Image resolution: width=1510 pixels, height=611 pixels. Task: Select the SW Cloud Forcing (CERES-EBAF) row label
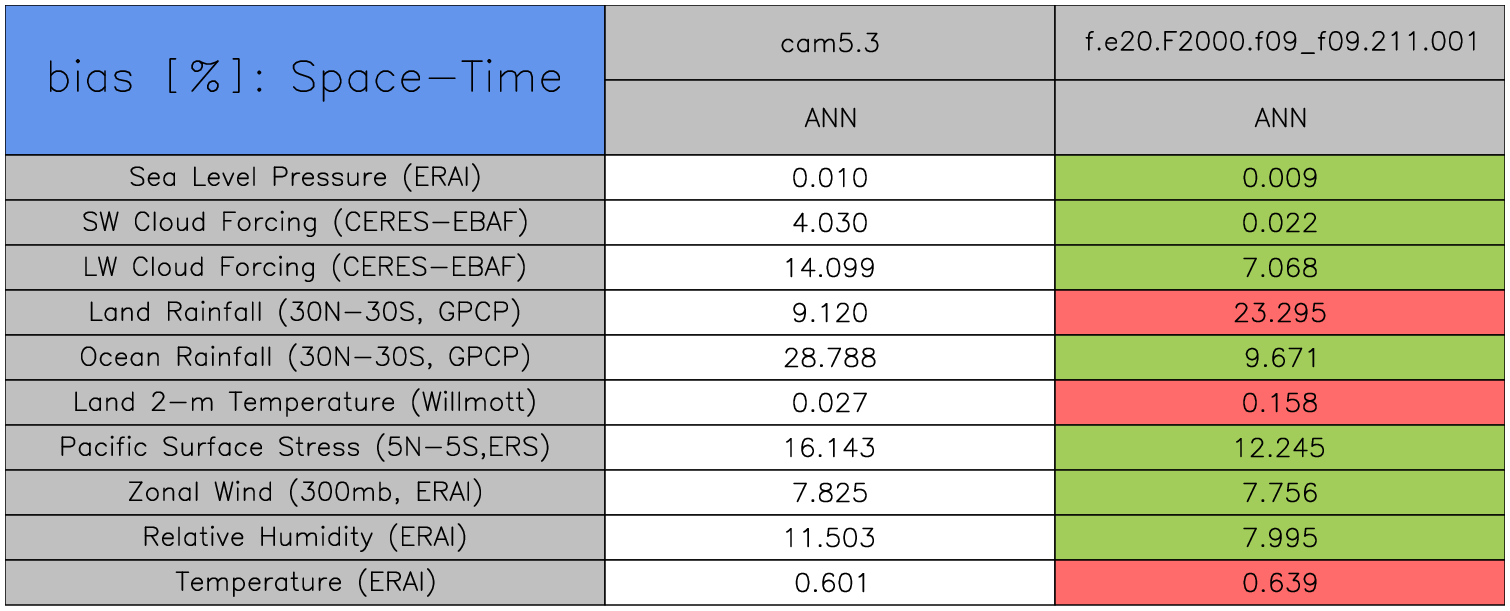pyautogui.click(x=304, y=223)
